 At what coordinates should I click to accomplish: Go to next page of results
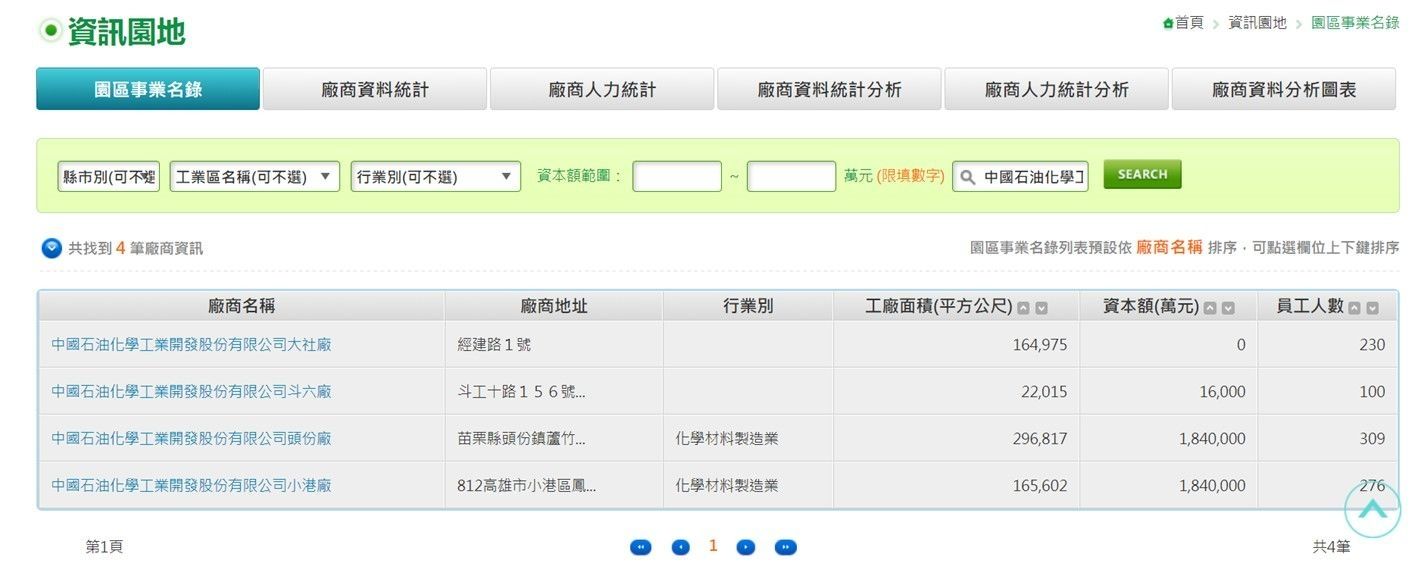(x=746, y=547)
